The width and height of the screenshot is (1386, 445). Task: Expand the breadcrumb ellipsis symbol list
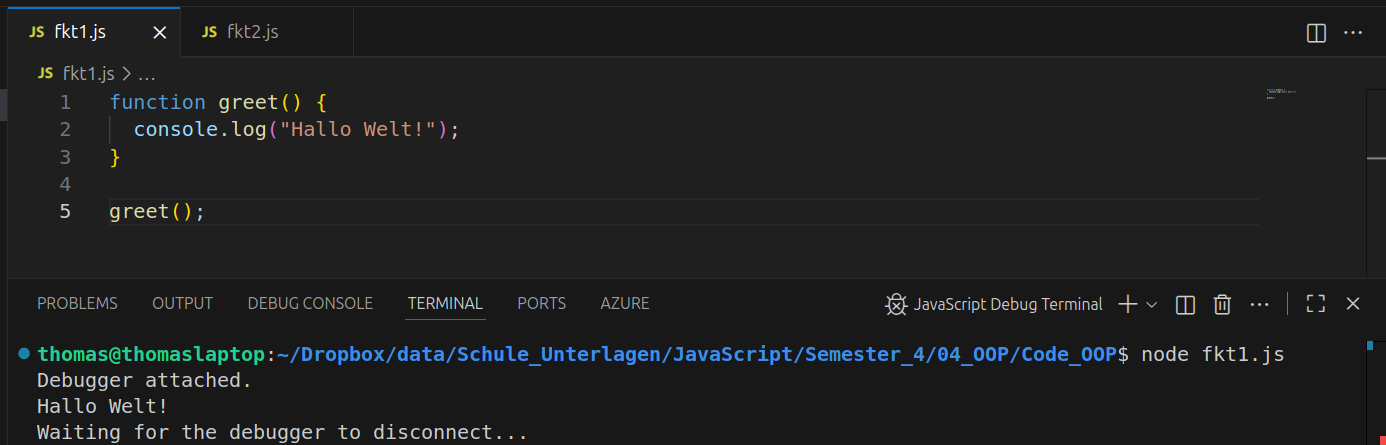(x=147, y=73)
